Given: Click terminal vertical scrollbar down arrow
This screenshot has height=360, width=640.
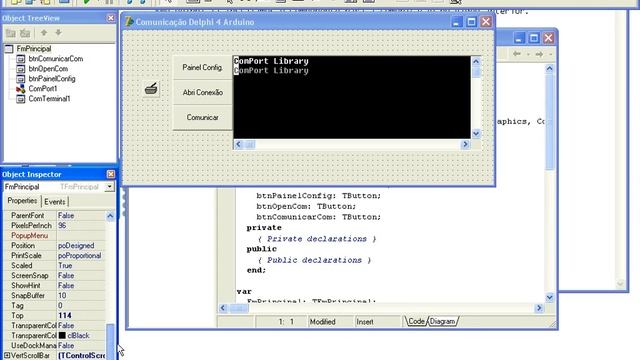Looking at the screenshot, I should click(x=476, y=133).
